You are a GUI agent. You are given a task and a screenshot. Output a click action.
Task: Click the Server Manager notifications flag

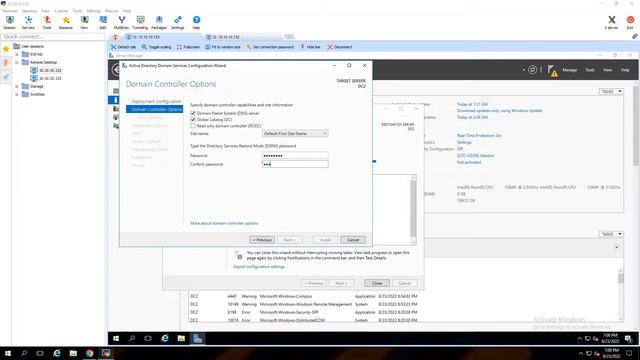tap(552, 70)
